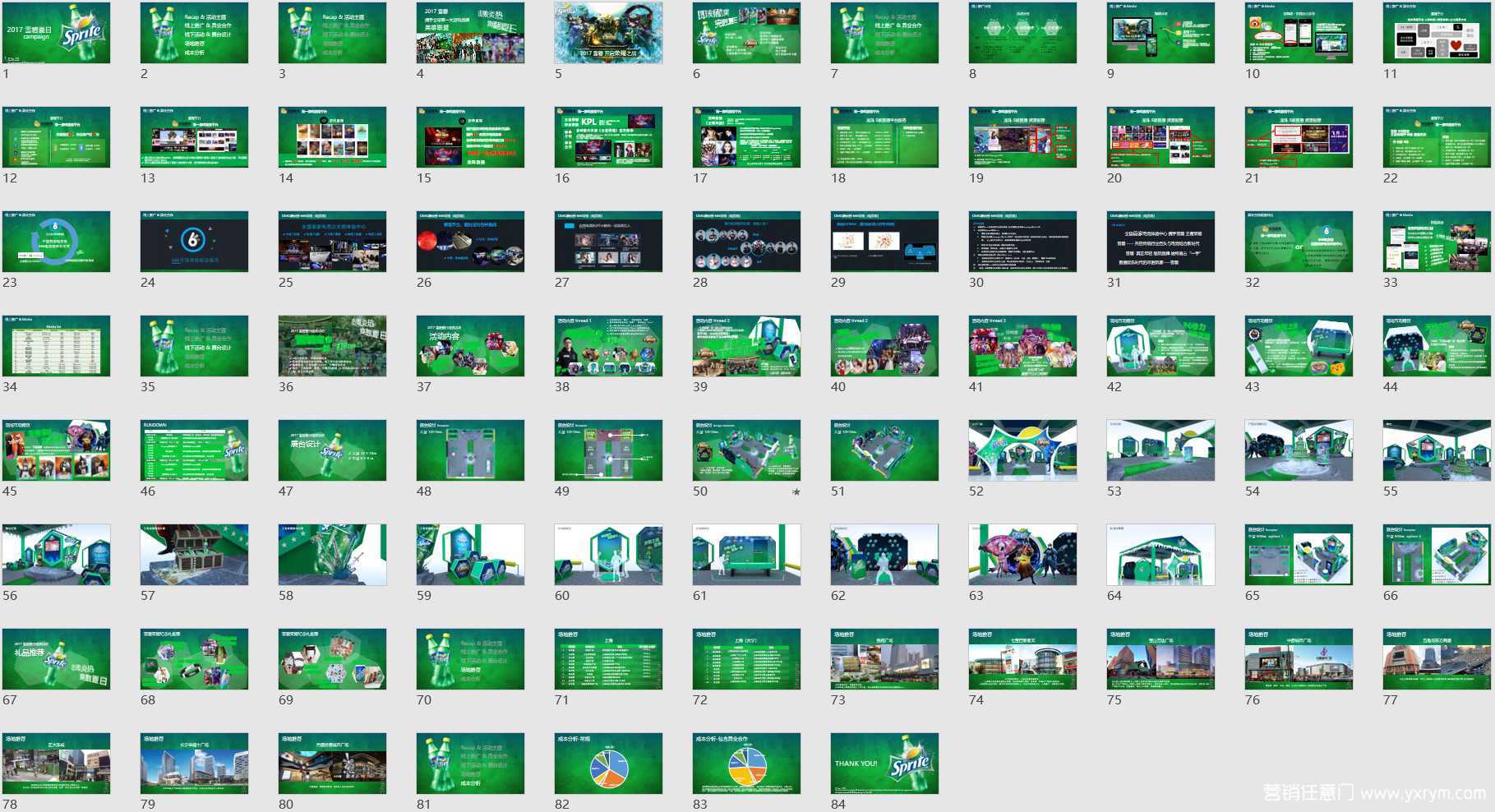
Task: Select slide 33 thumbnail
Action: tap(1437, 242)
